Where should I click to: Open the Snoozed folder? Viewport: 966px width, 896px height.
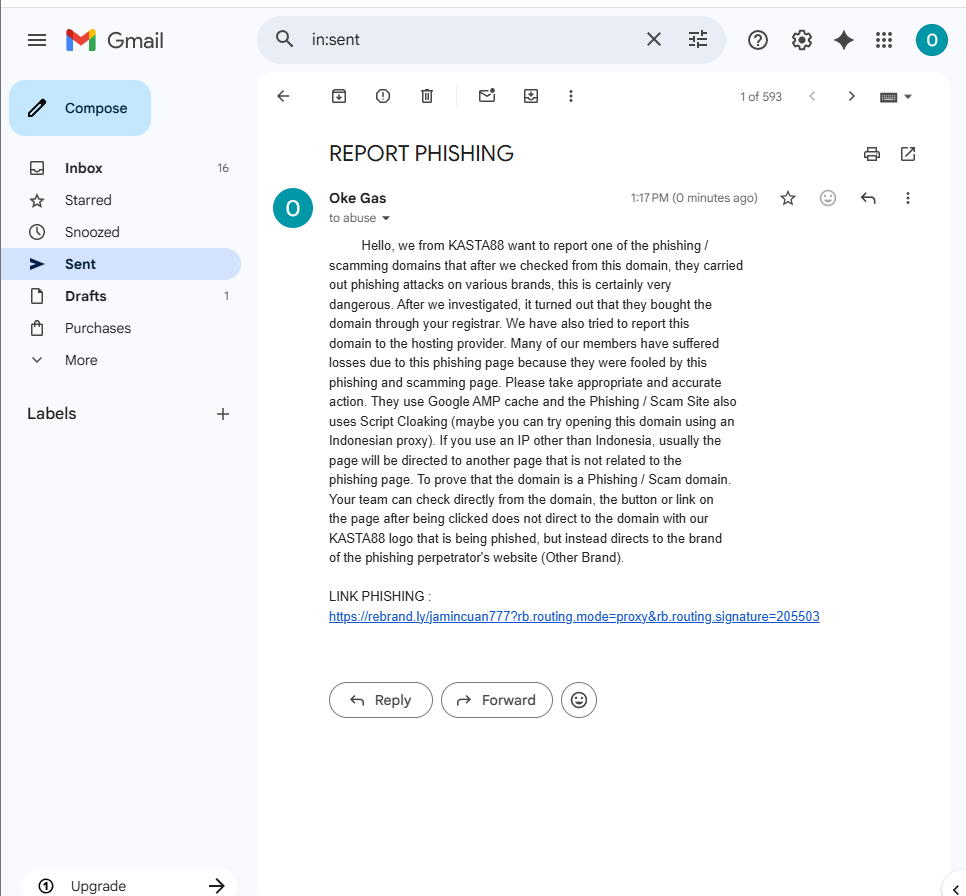pyautogui.click(x=121, y=232)
